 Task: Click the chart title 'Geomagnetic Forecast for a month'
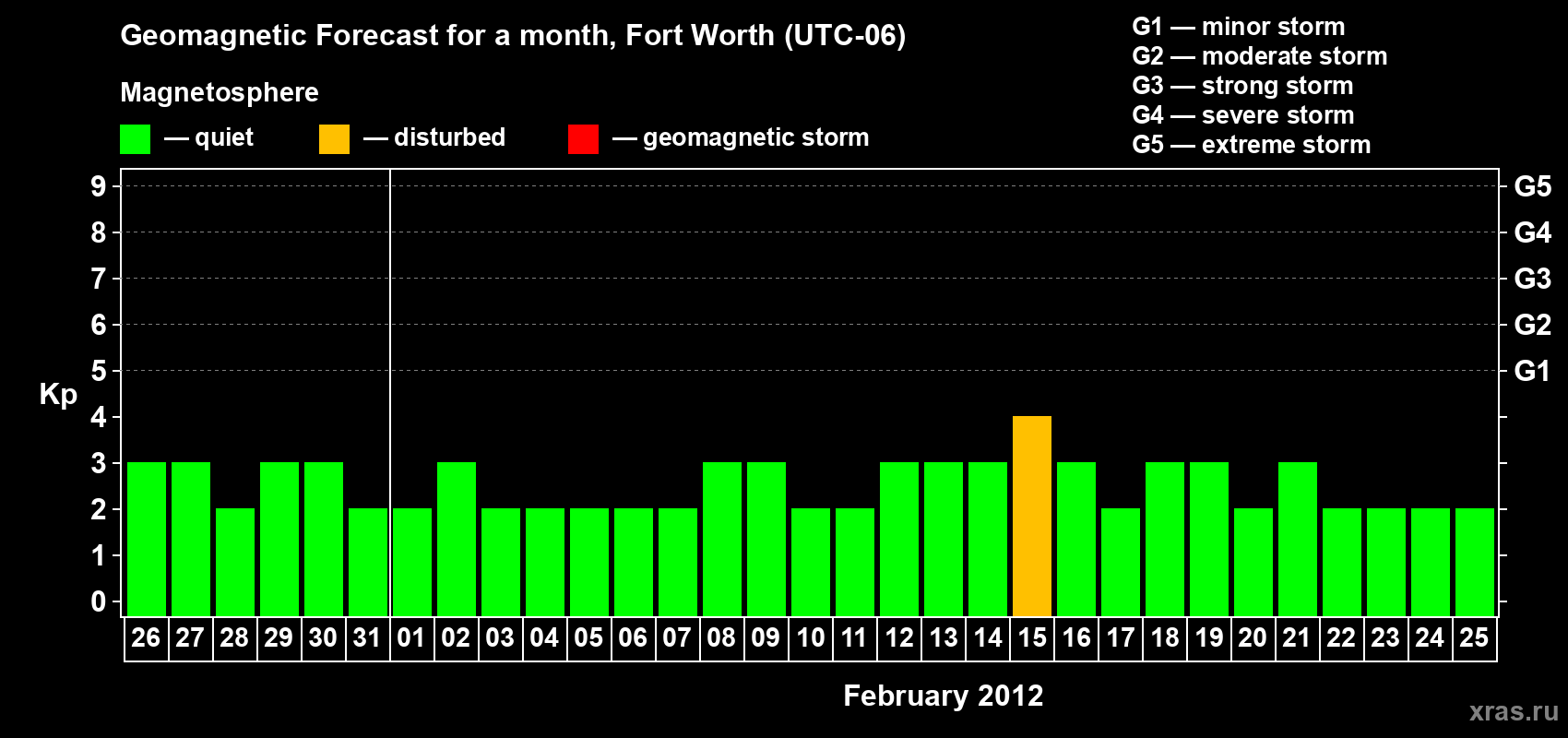(x=368, y=35)
